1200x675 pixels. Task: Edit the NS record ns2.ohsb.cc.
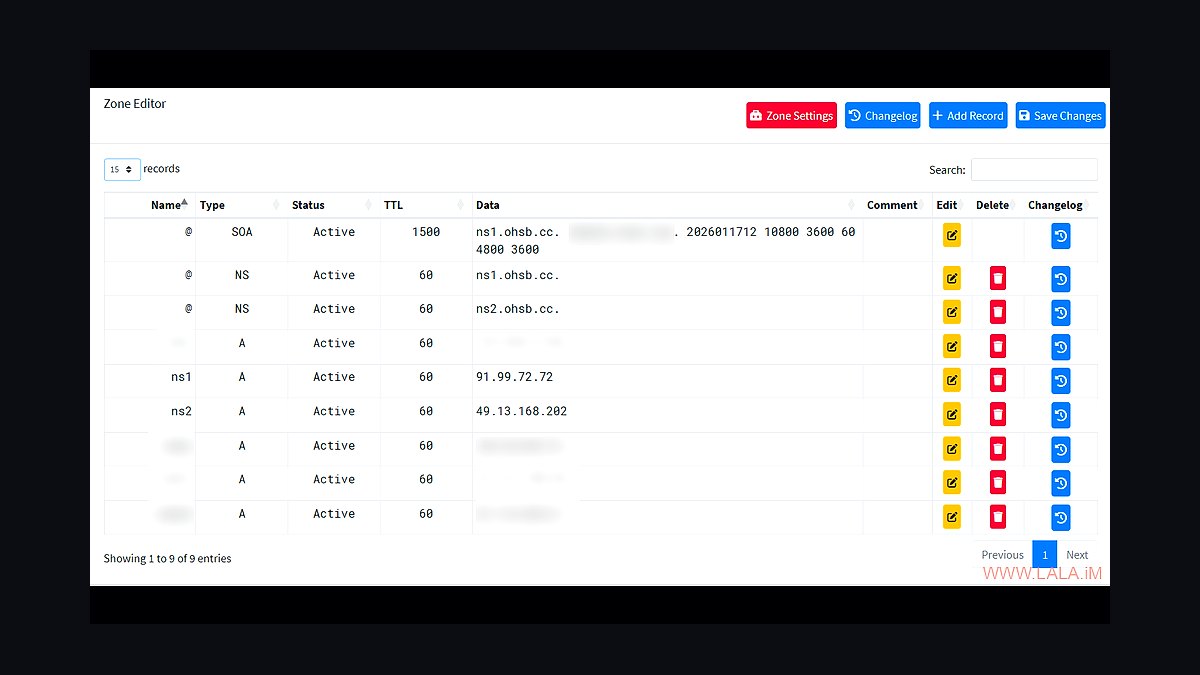951,313
